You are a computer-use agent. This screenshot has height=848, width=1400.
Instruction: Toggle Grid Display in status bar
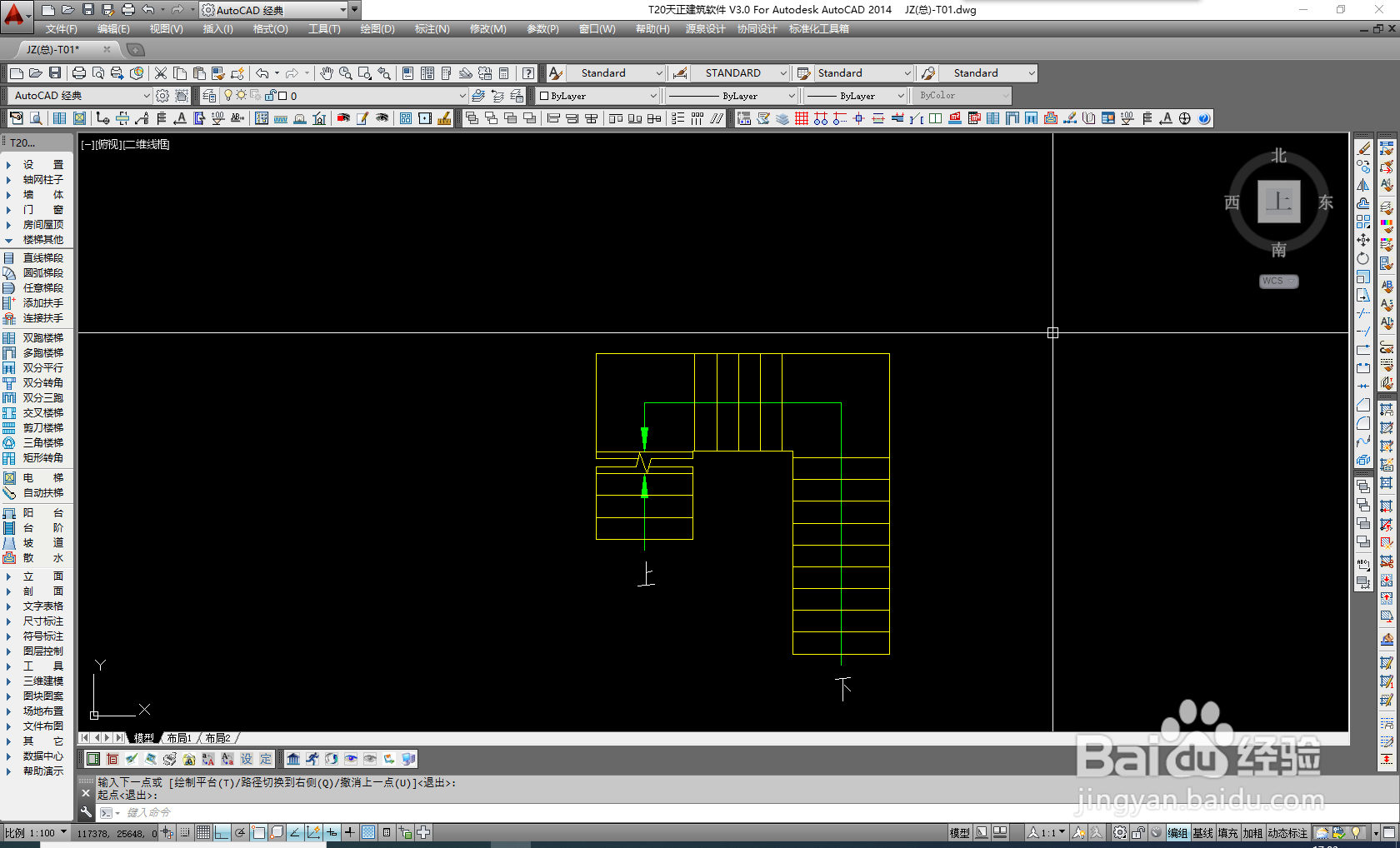[x=203, y=832]
